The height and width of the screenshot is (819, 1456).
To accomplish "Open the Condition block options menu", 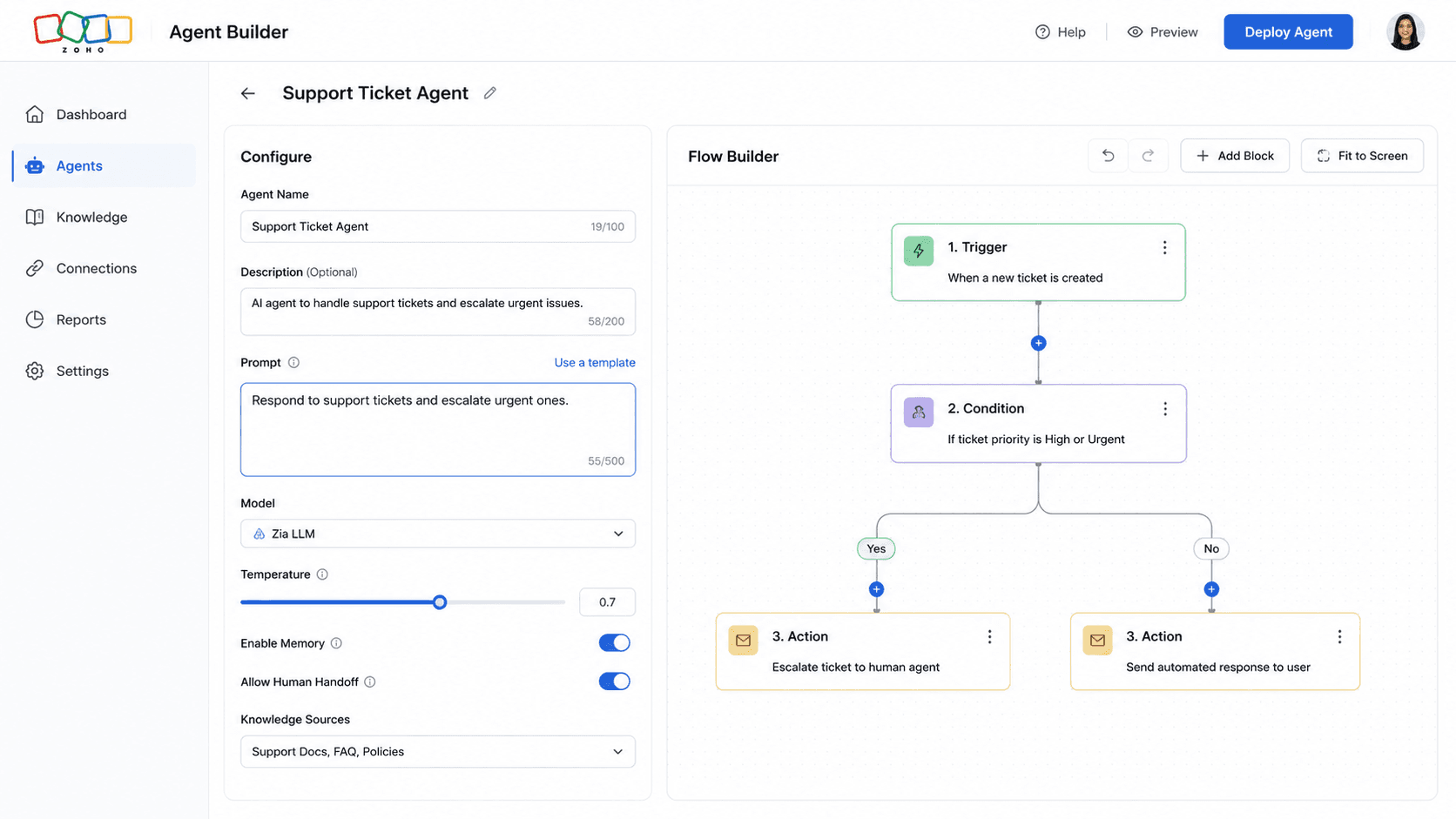I will coord(1165,409).
